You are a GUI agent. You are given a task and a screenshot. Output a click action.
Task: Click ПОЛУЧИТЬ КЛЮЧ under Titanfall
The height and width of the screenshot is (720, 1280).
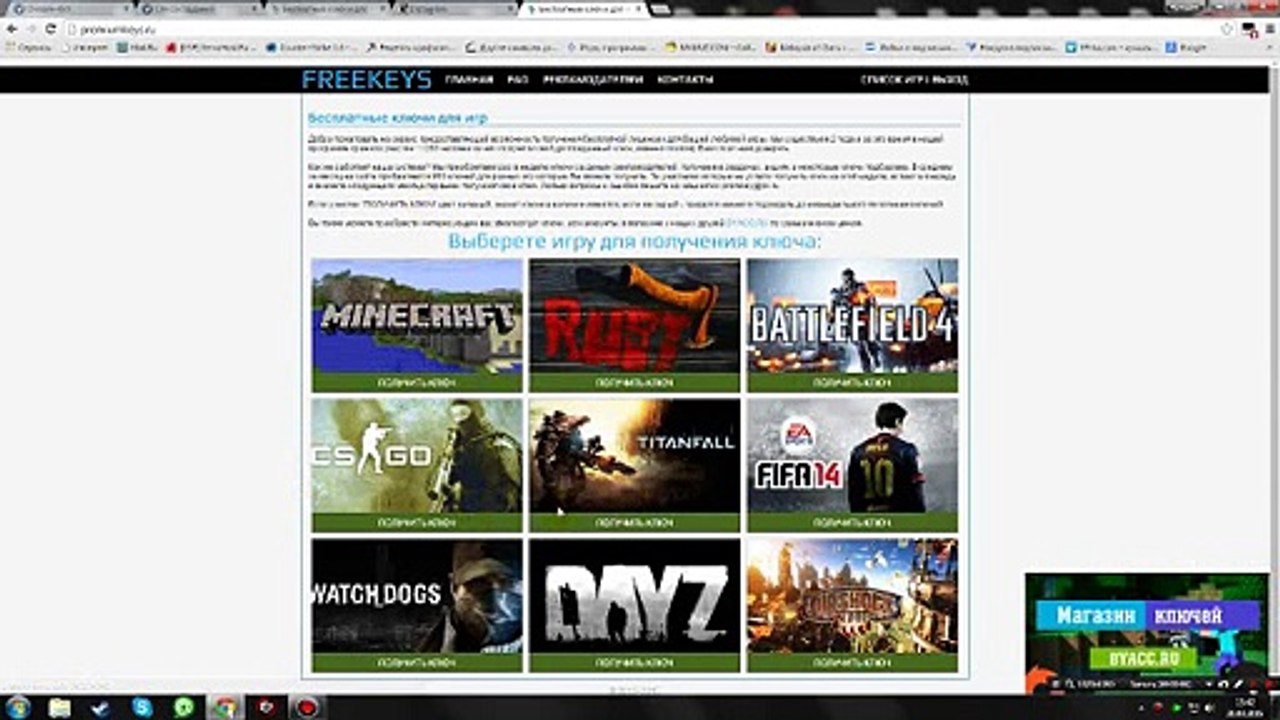coord(635,522)
